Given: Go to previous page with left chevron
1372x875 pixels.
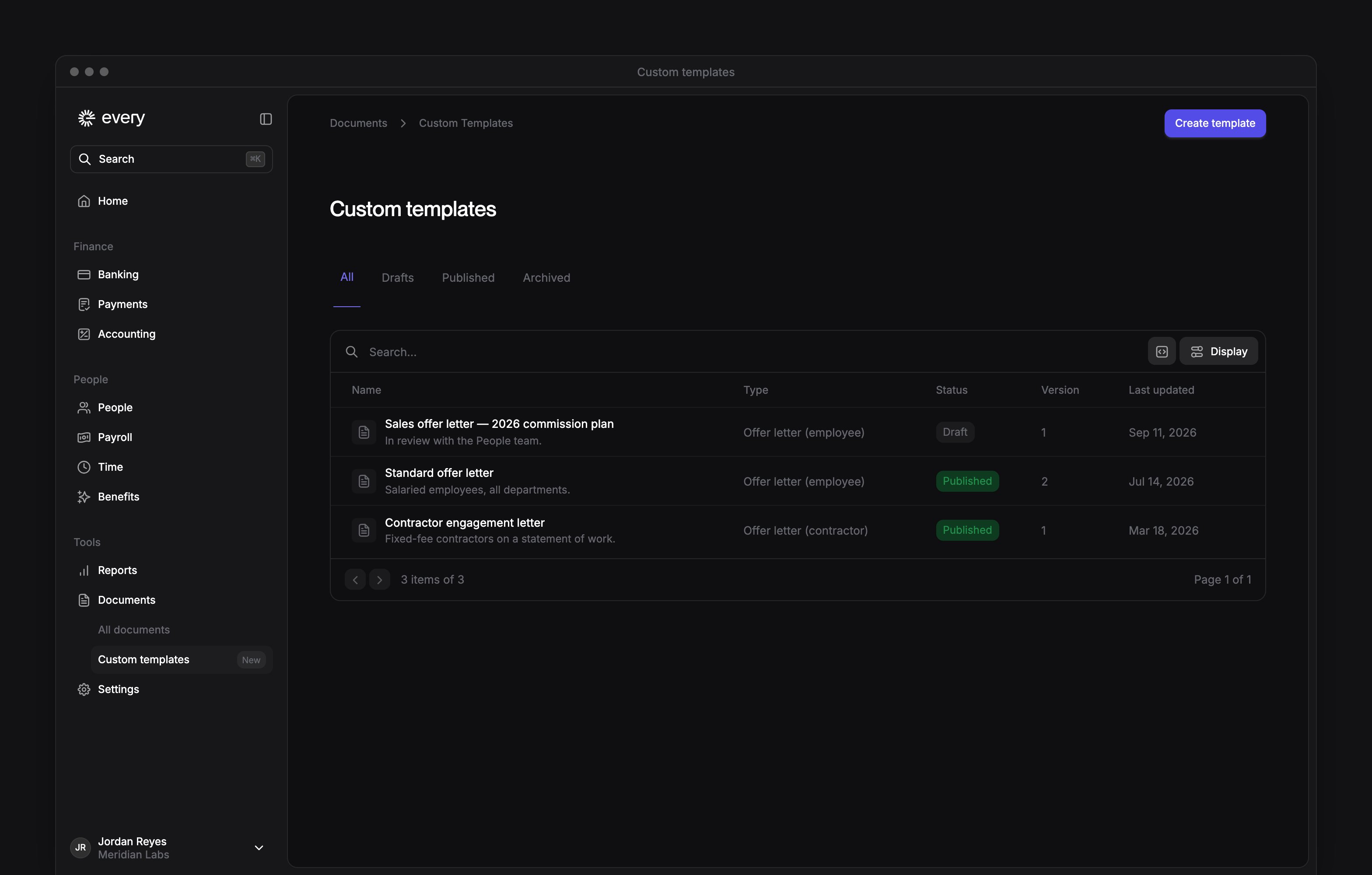Looking at the screenshot, I should (355, 579).
